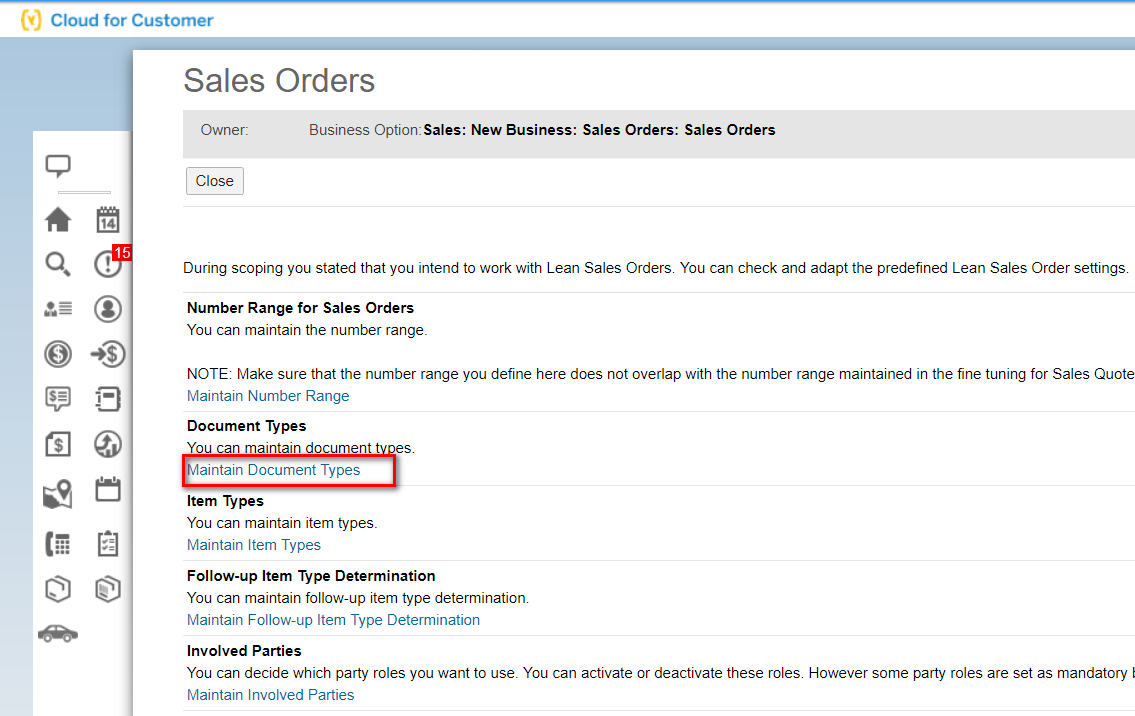Select the coin icon for sales data
The width and height of the screenshot is (1135, 716).
click(x=57, y=353)
